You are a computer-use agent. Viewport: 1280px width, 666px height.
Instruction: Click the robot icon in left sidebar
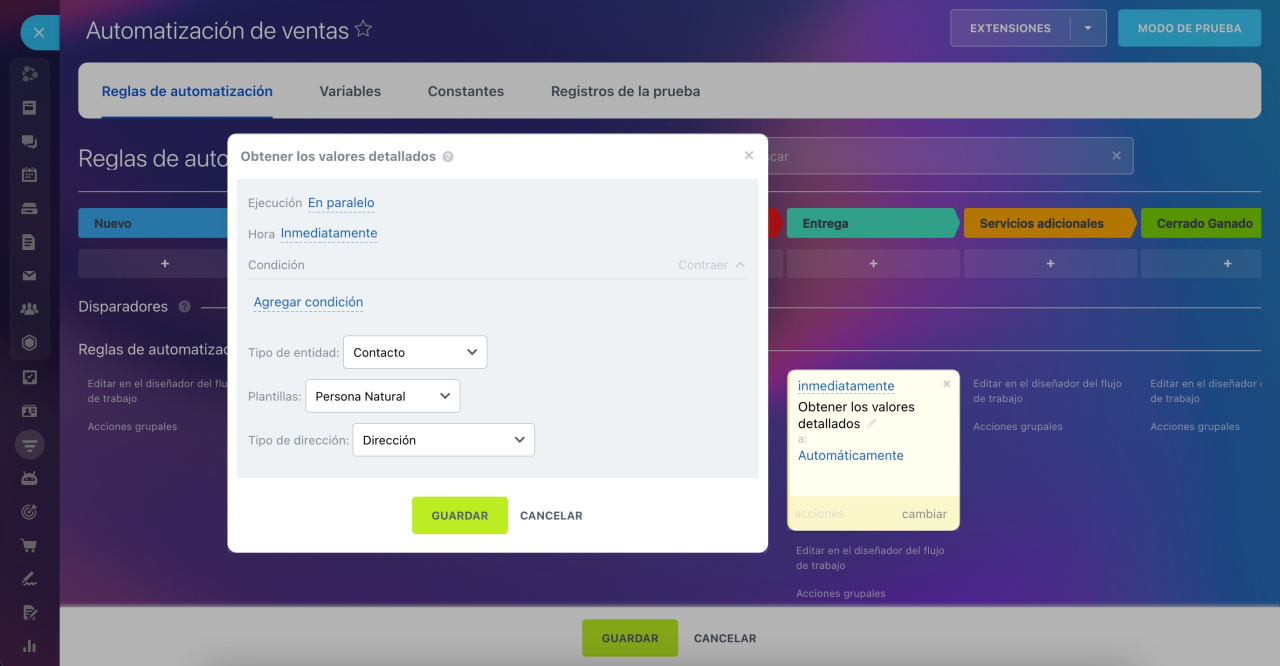(29, 478)
